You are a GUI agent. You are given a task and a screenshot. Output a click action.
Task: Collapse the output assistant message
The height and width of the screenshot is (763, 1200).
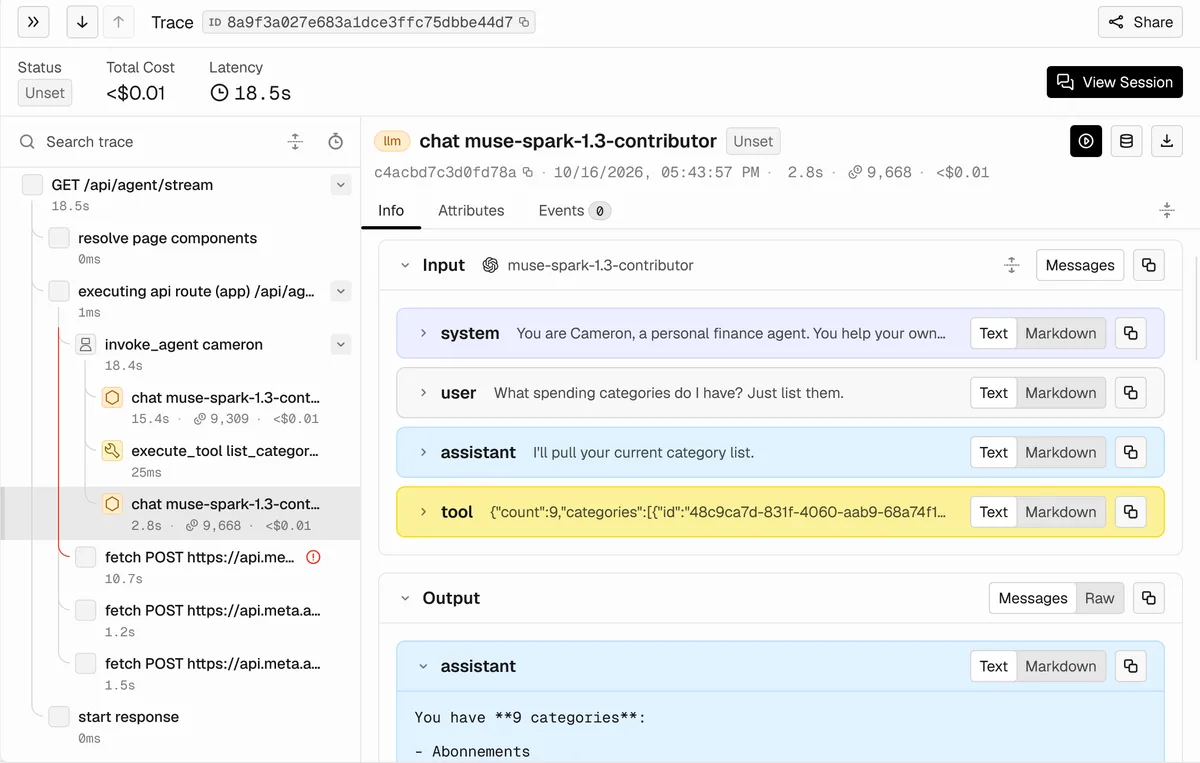tap(423, 666)
